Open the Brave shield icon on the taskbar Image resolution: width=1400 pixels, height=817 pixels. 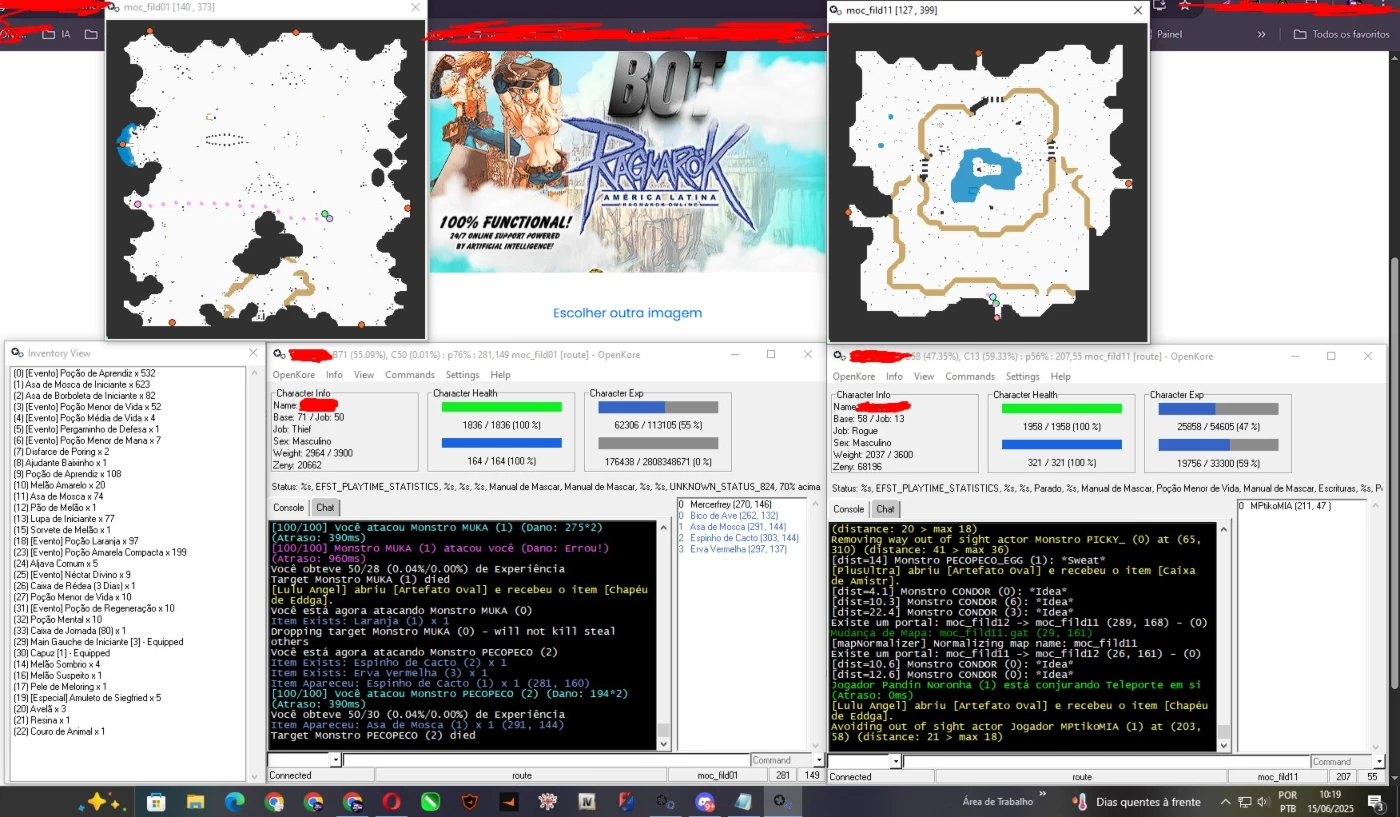469,802
